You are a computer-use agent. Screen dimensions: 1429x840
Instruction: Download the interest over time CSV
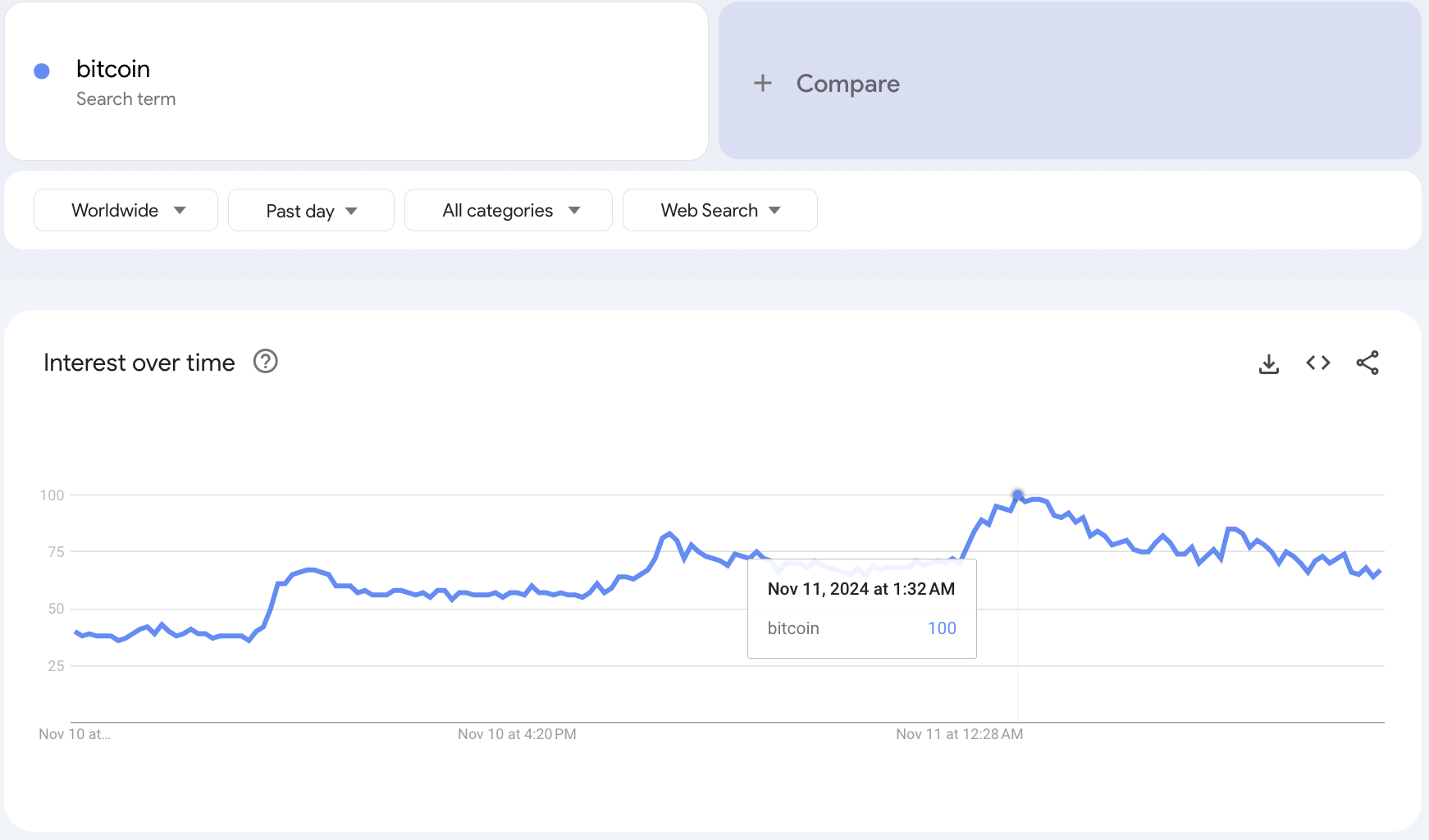click(1268, 363)
